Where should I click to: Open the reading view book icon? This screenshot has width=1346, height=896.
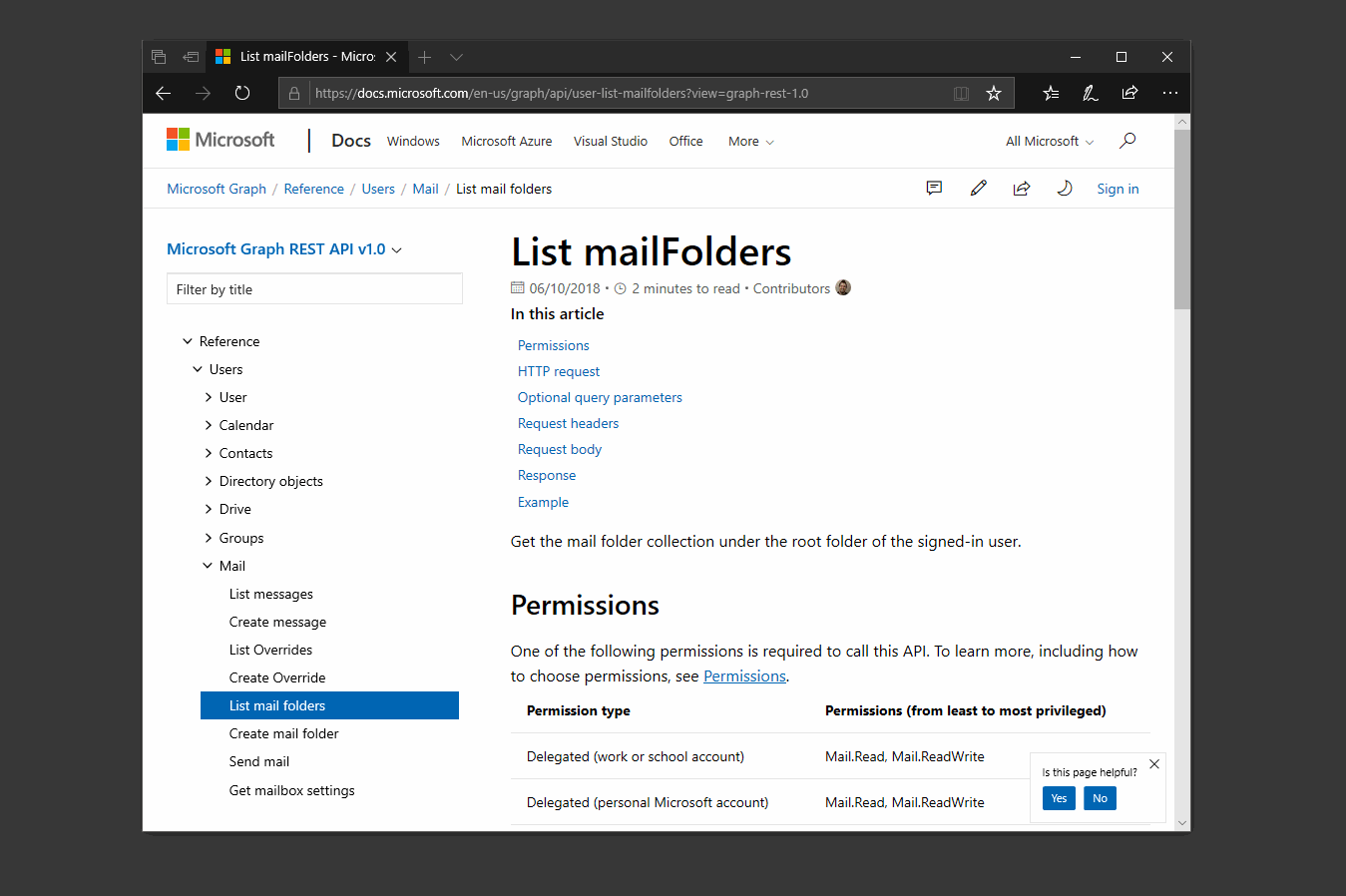click(961, 93)
